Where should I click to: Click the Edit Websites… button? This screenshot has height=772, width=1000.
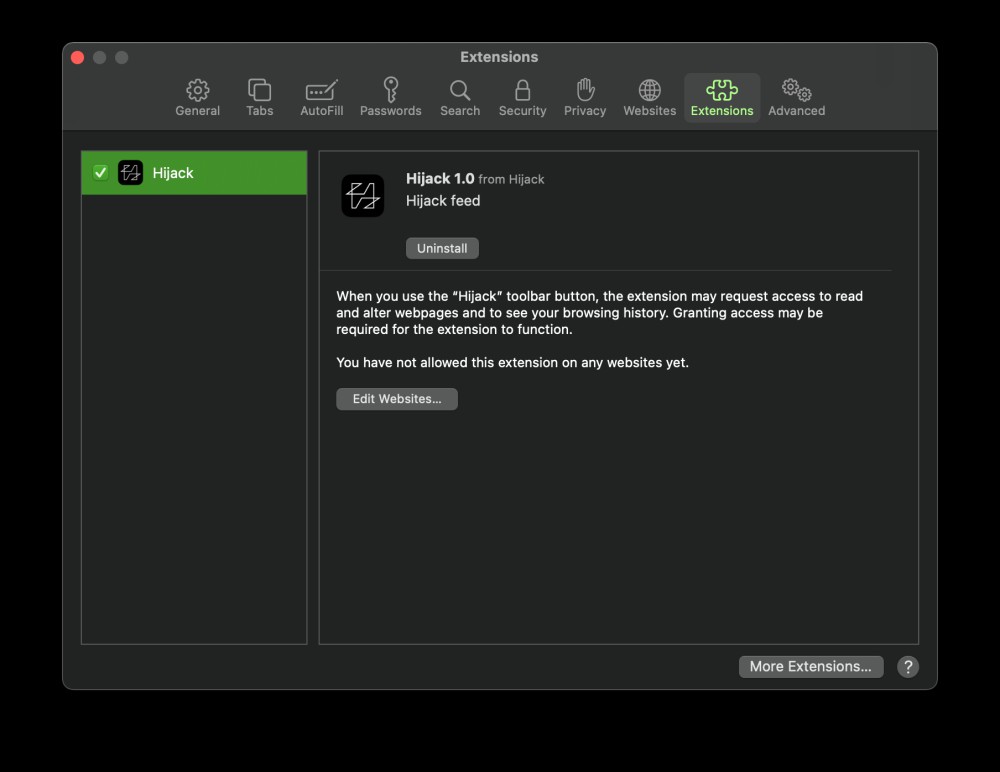(x=397, y=399)
